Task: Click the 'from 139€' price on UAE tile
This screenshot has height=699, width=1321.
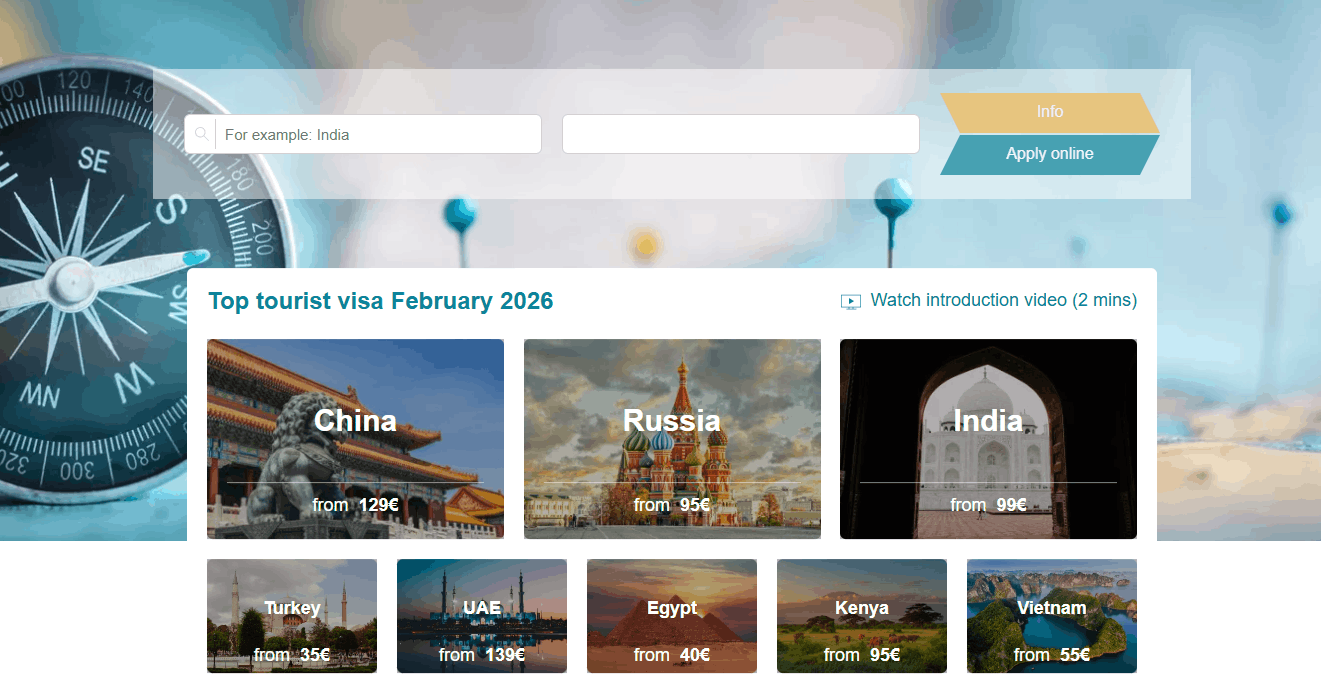Action: tap(482, 655)
